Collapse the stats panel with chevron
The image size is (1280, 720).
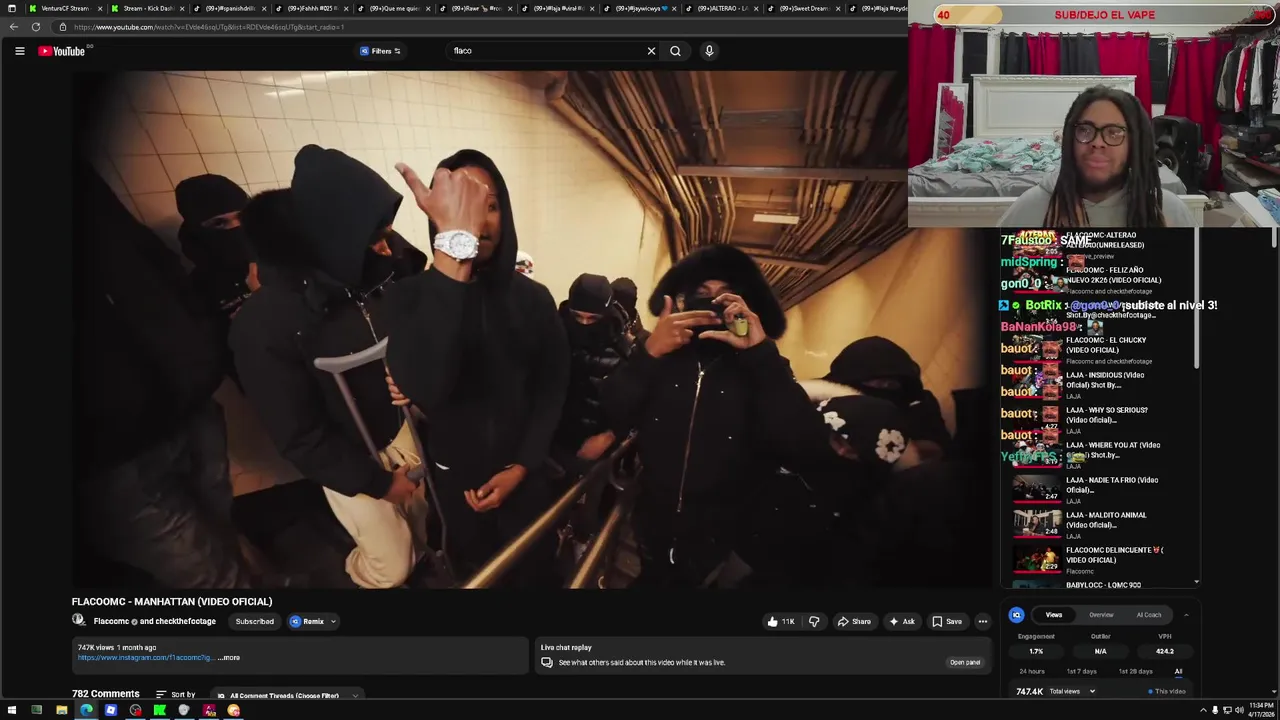point(1186,615)
